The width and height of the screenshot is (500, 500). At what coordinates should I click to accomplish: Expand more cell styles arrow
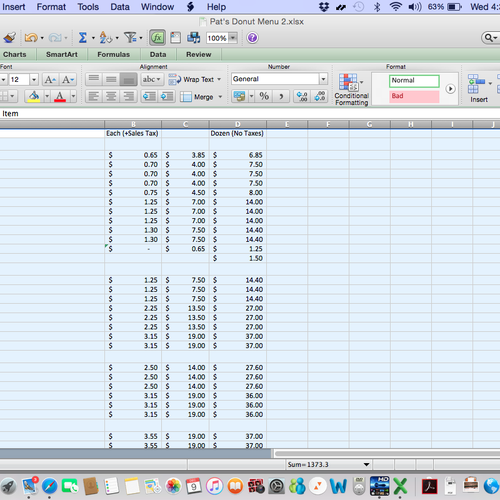[x=450, y=89]
